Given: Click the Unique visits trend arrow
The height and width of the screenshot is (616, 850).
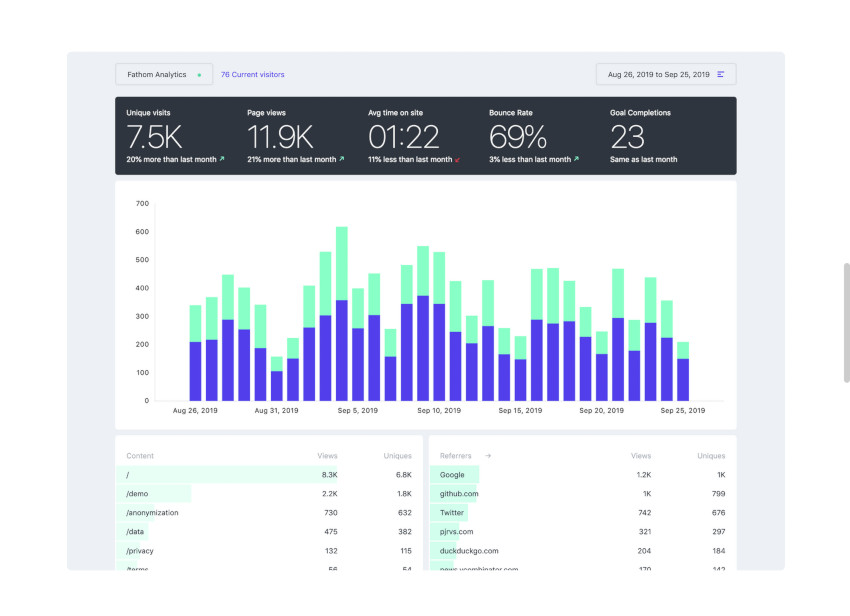Looking at the screenshot, I should point(222,159).
